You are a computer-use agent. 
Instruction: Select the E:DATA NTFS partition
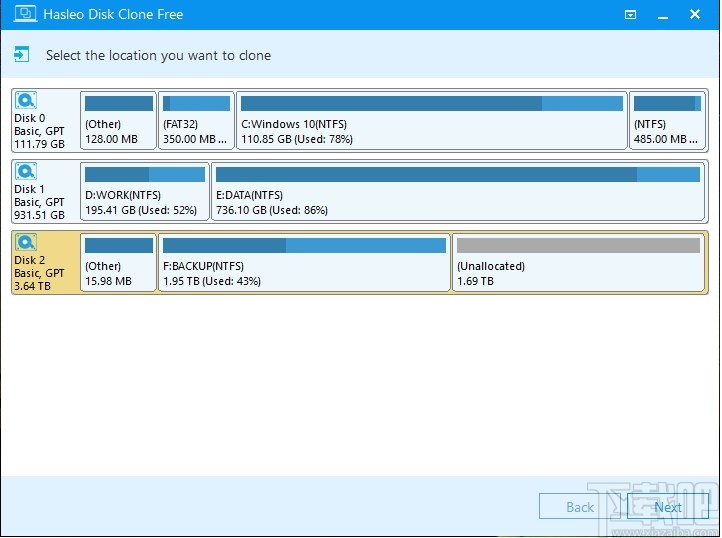(x=458, y=191)
